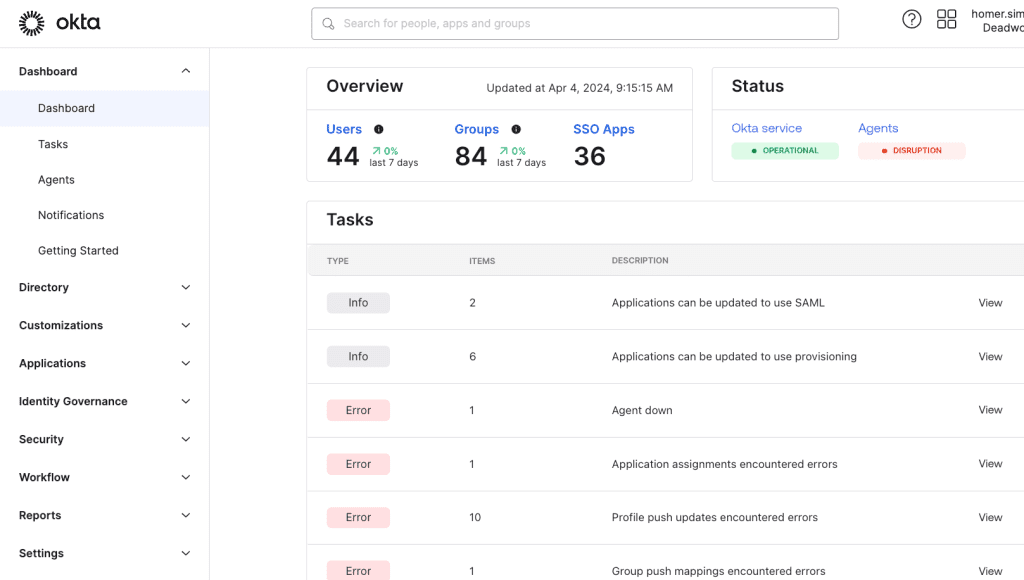Expand the Settings section
This screenshot has width=1024, height=580.
[104, 553]
